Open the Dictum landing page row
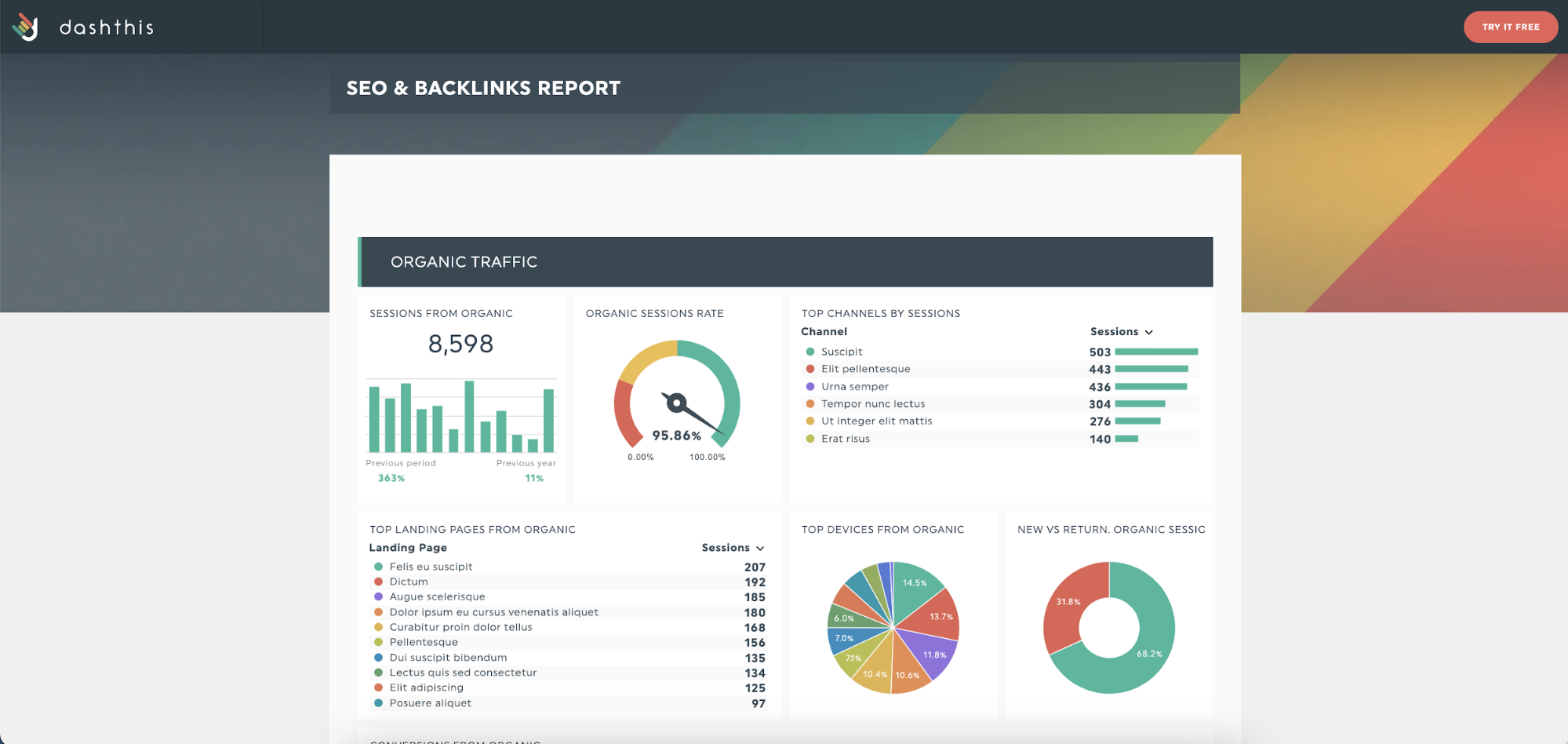Viewport: 1568px width, 744px height. 569,582
